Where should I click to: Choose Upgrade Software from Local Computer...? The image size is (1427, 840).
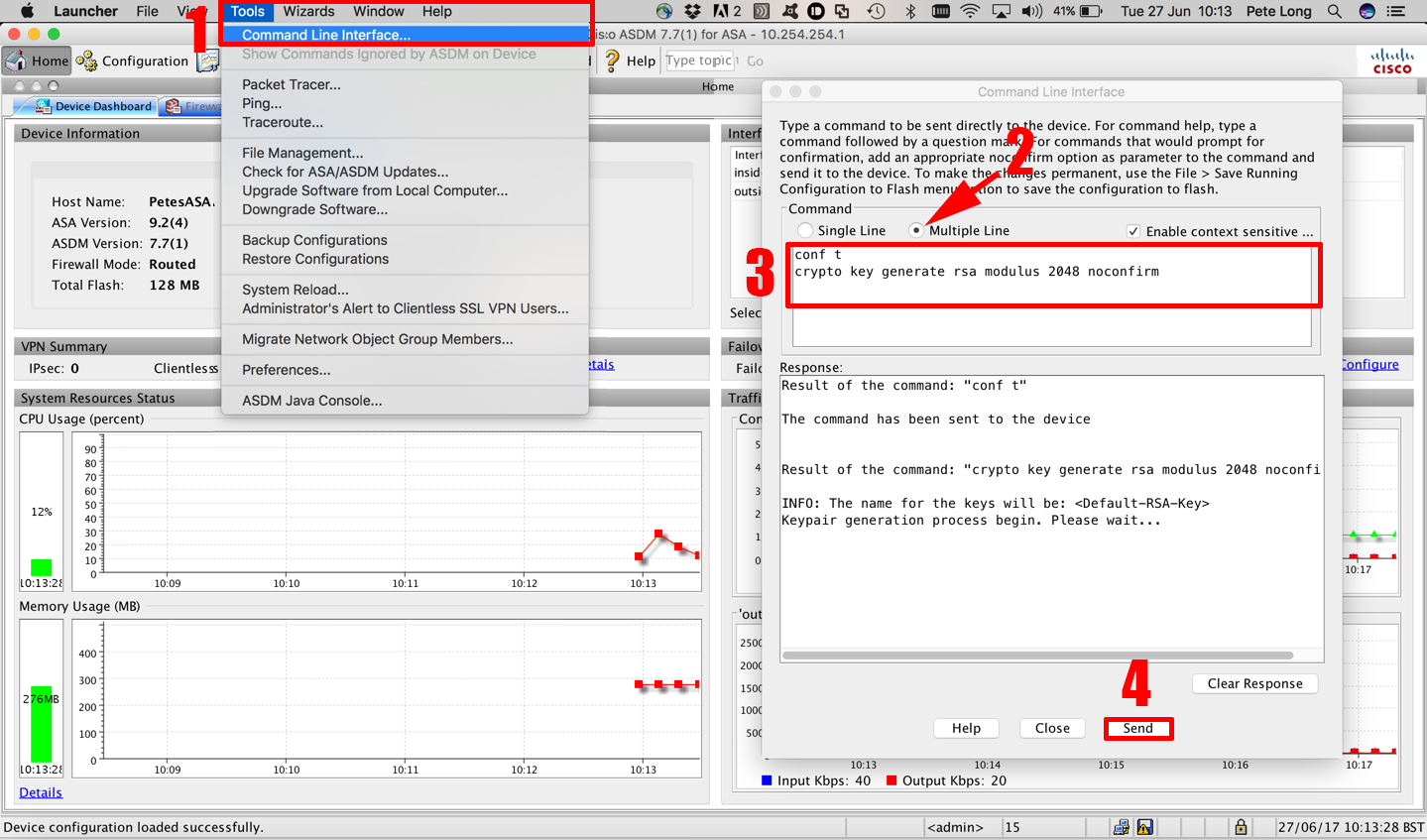(405, 190)
